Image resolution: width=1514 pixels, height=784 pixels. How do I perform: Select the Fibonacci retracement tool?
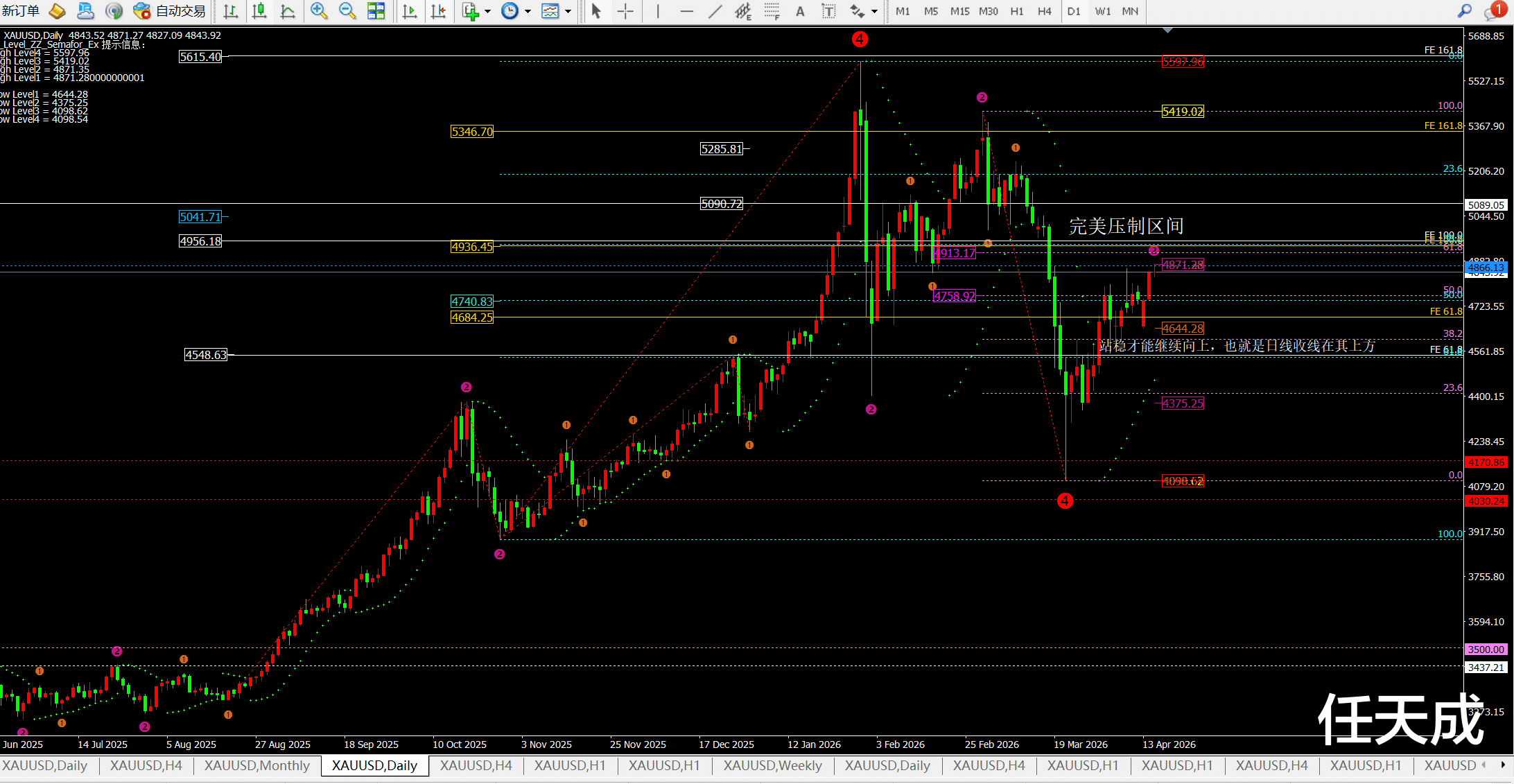pyautogui.click(x=771, y=11)
